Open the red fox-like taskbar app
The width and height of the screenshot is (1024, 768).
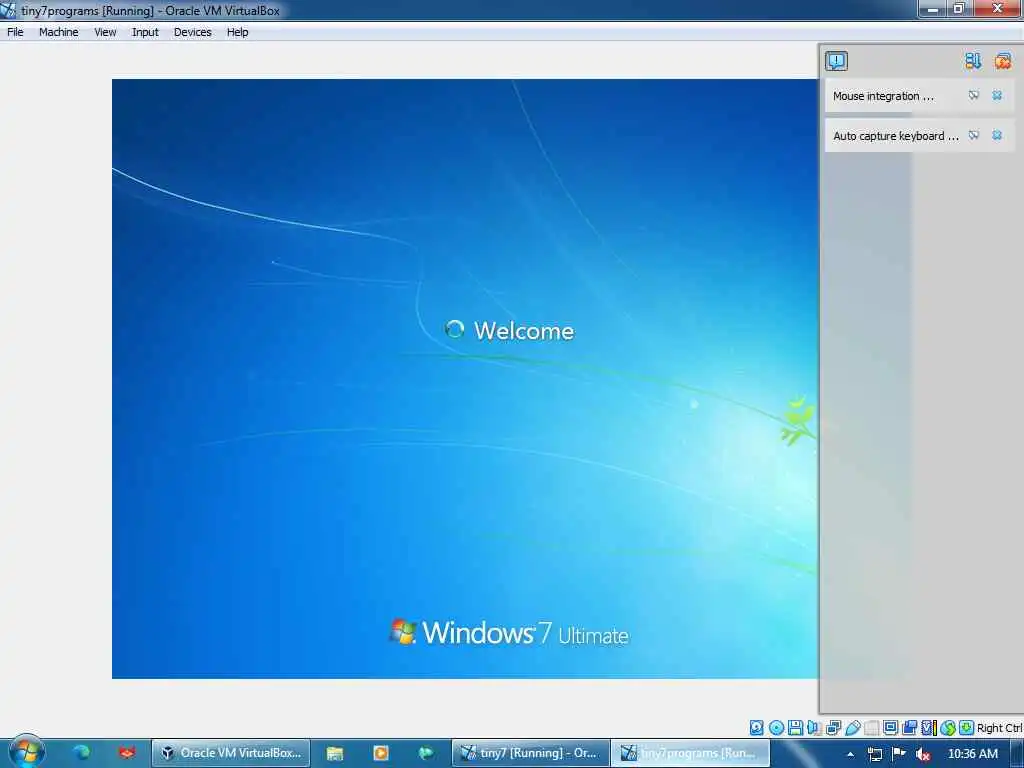[x=127, y=752]
